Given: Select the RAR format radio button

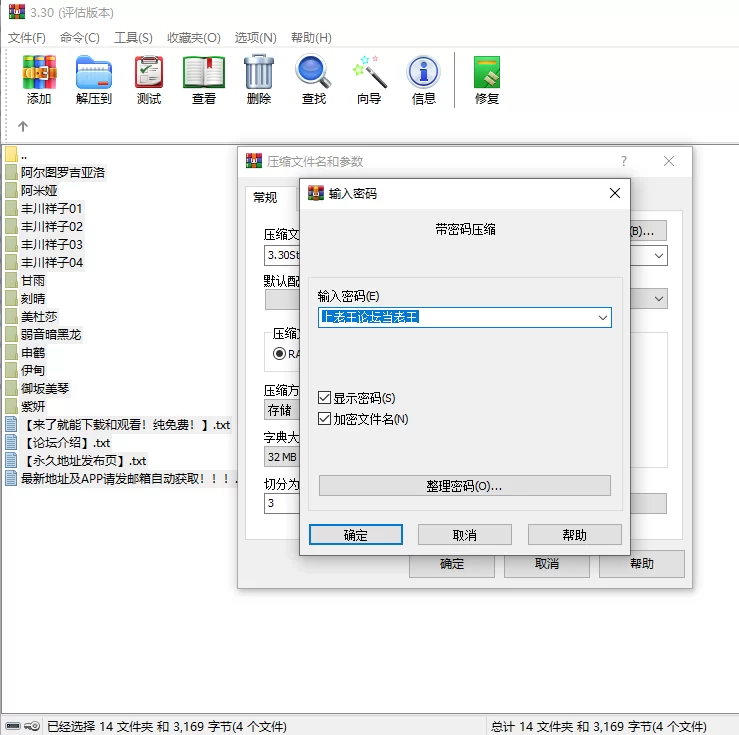Looking at the screenshot, I should [280, 353].
